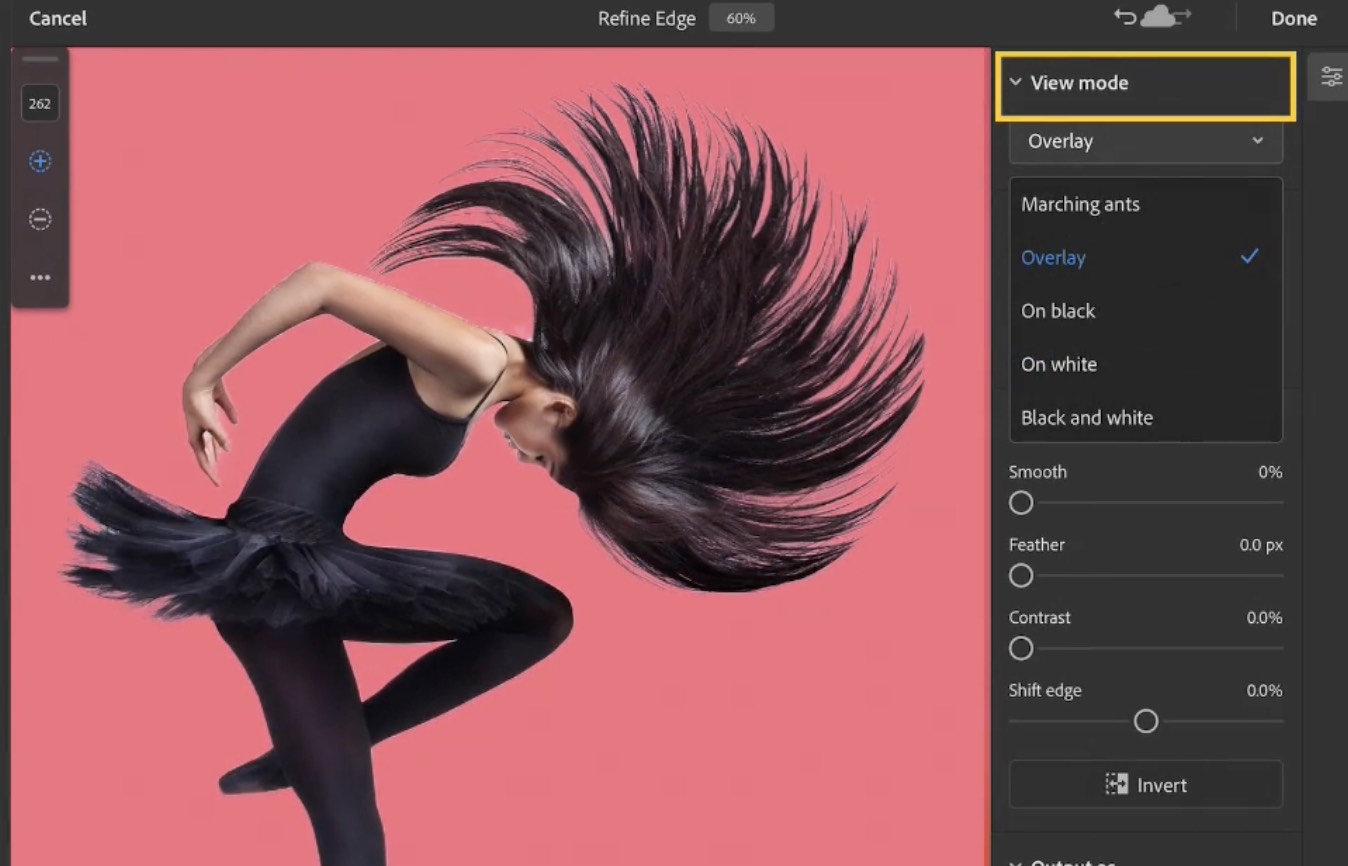Click the Refine Edge title label
Screen dimensions: 1348x866
tap(647, 18)
